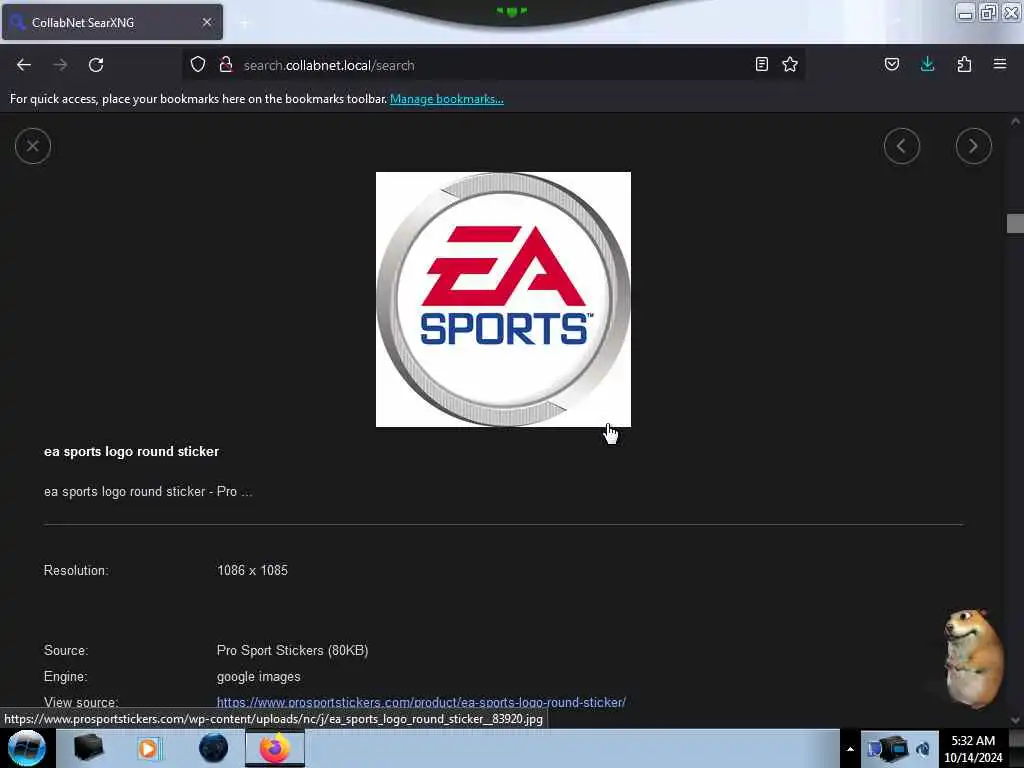
Task: Open the prosportstickers.com view source link
Action: point(421,703)
